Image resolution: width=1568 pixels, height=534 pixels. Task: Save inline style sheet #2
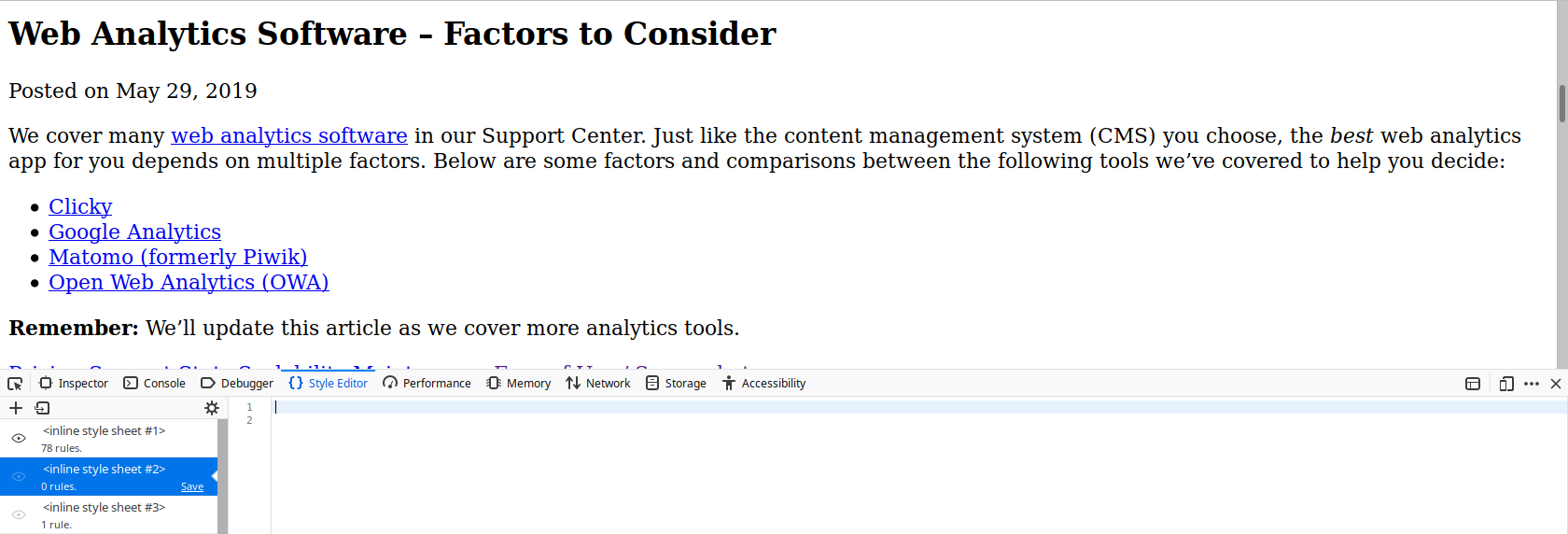192,486
